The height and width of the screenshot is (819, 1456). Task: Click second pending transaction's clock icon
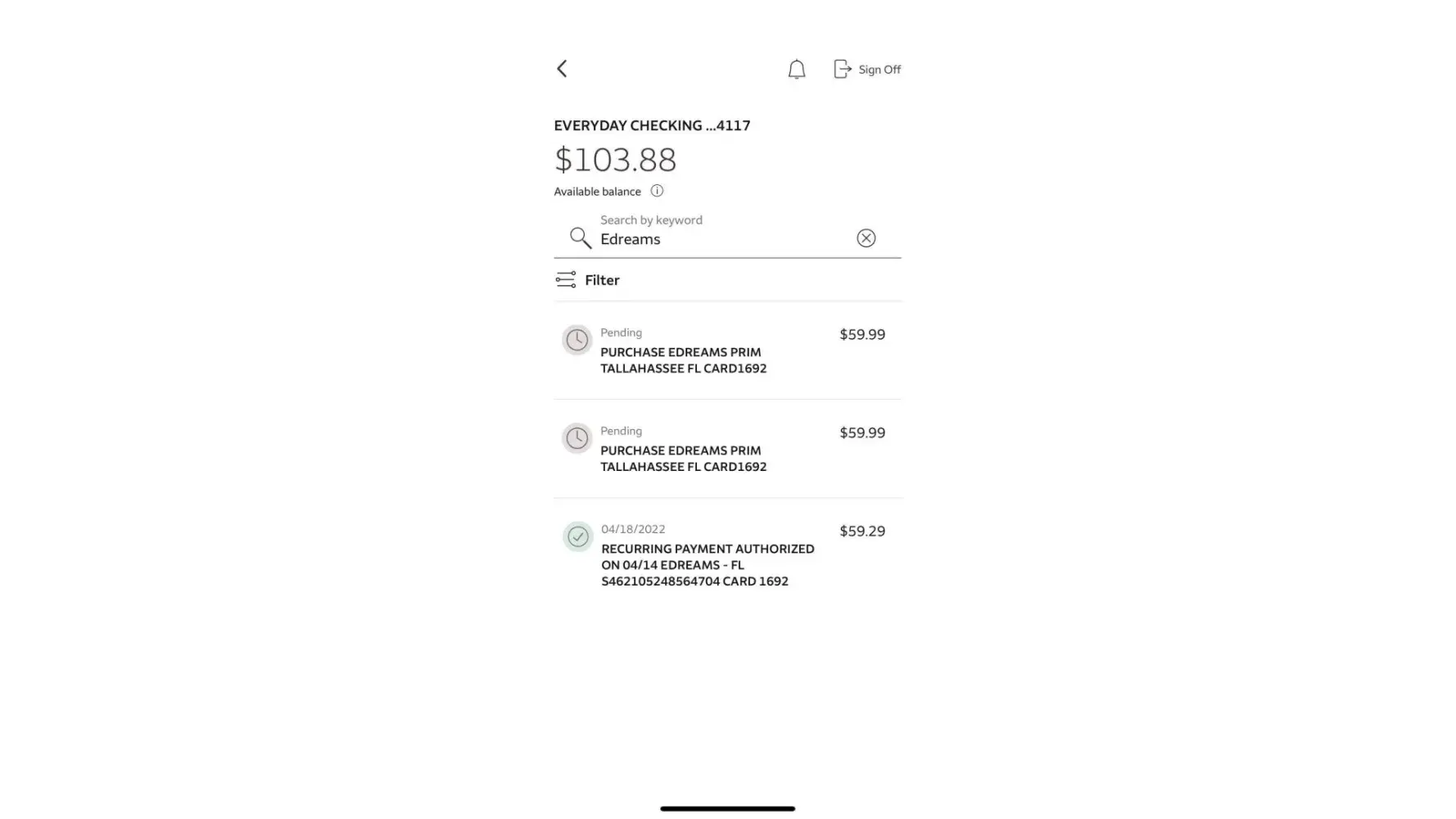tap(577, 438)
